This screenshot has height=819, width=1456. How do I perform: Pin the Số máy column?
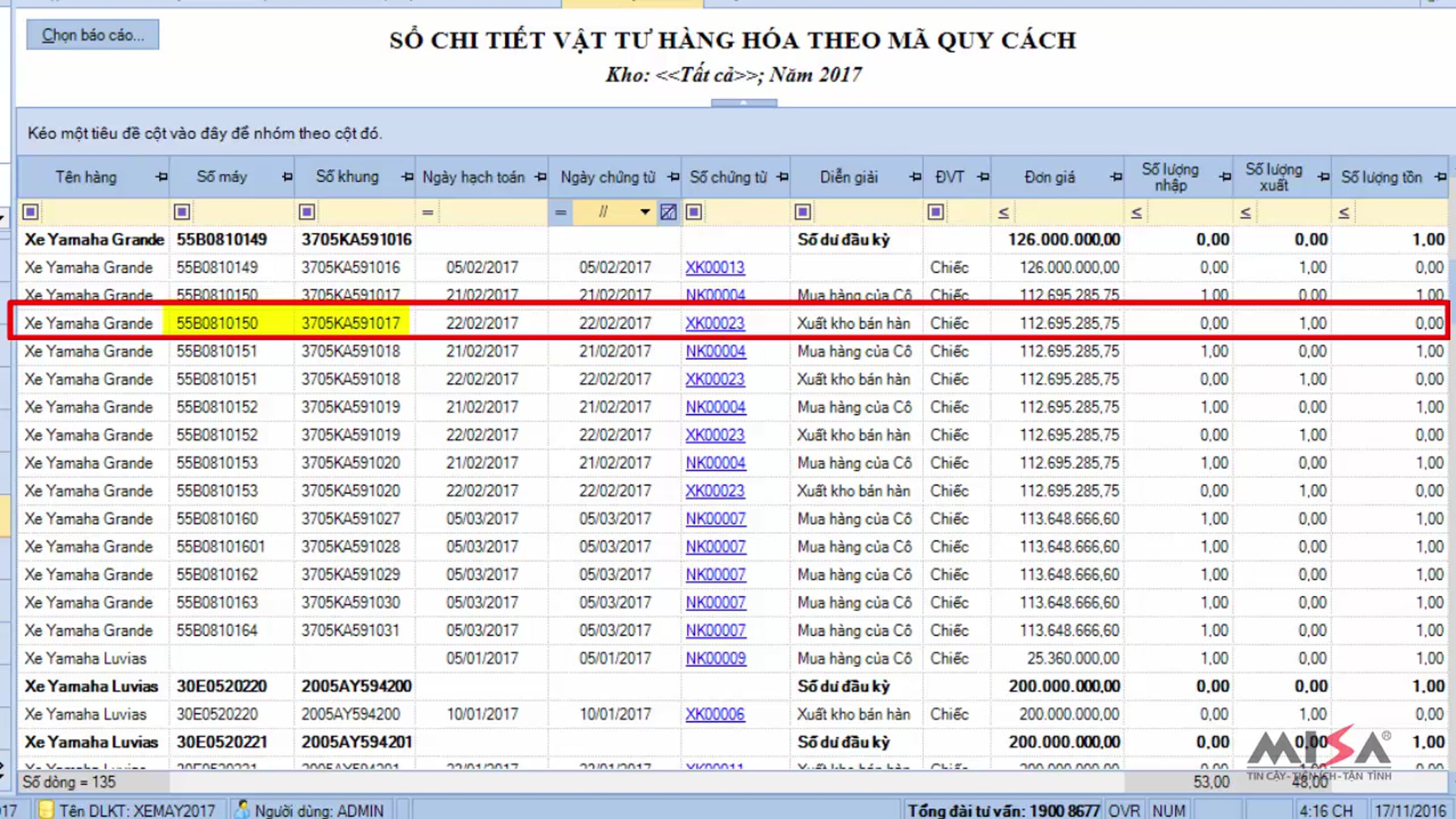pos(287,177)
